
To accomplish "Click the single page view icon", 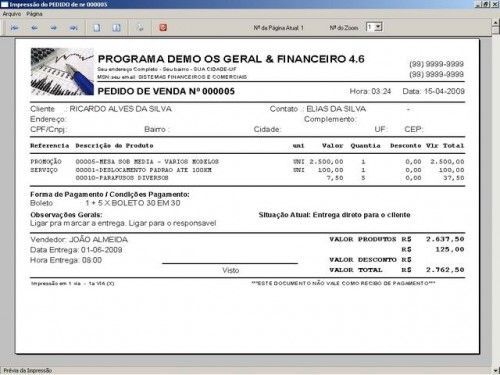I will pos(97,28).
